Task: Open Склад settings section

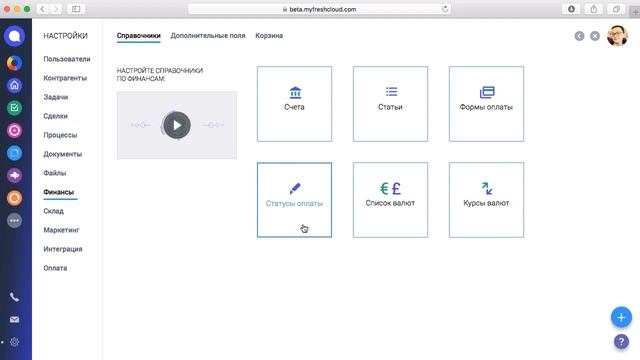Action: pyautogui.click(x=53, y=211)
